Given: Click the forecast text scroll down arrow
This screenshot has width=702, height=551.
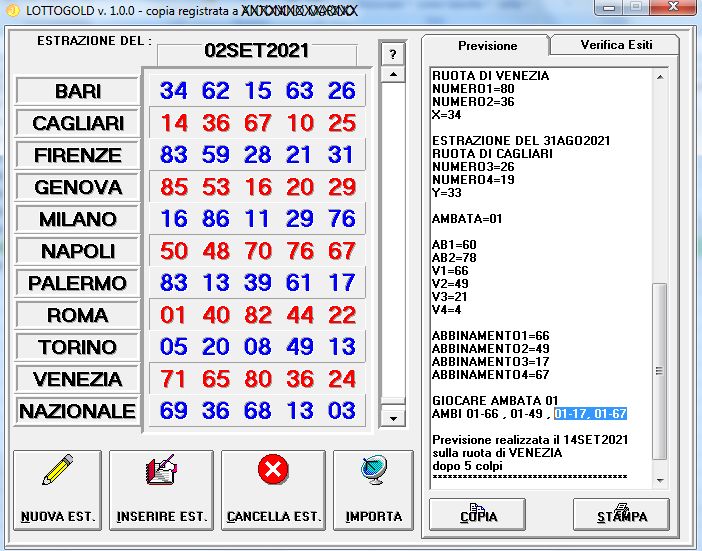Looking at the screenshot, I should [x=660, y=481].
